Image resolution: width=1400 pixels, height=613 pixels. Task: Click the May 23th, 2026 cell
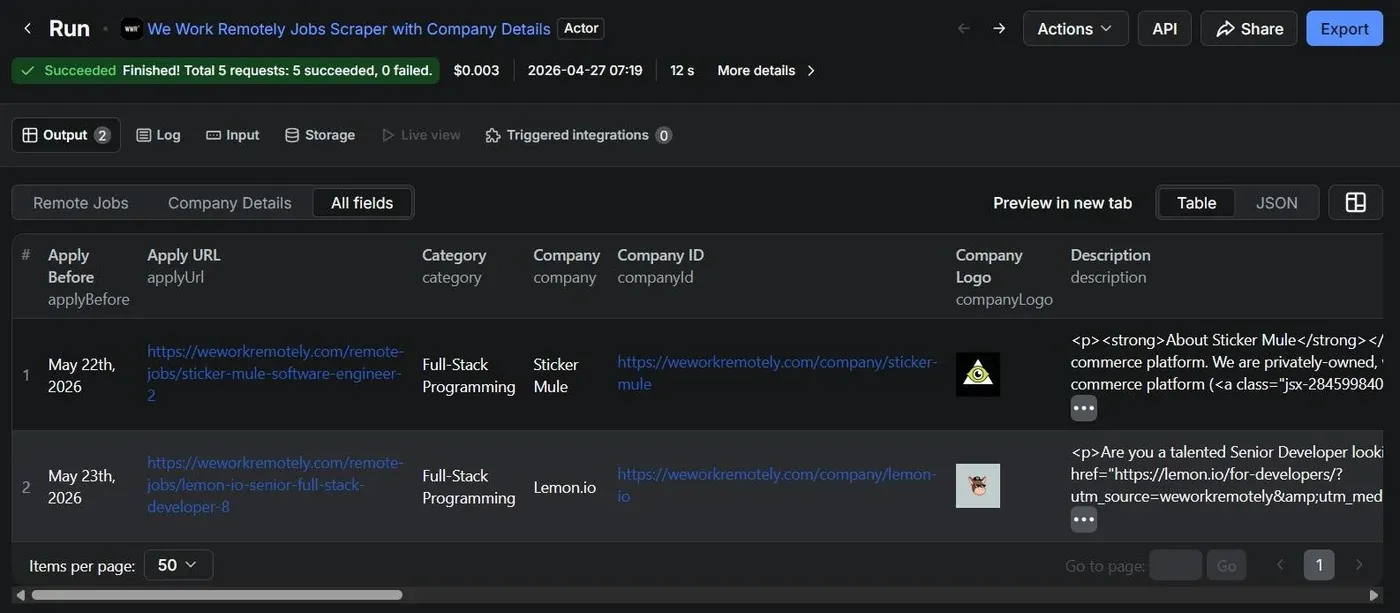(82, 486)
